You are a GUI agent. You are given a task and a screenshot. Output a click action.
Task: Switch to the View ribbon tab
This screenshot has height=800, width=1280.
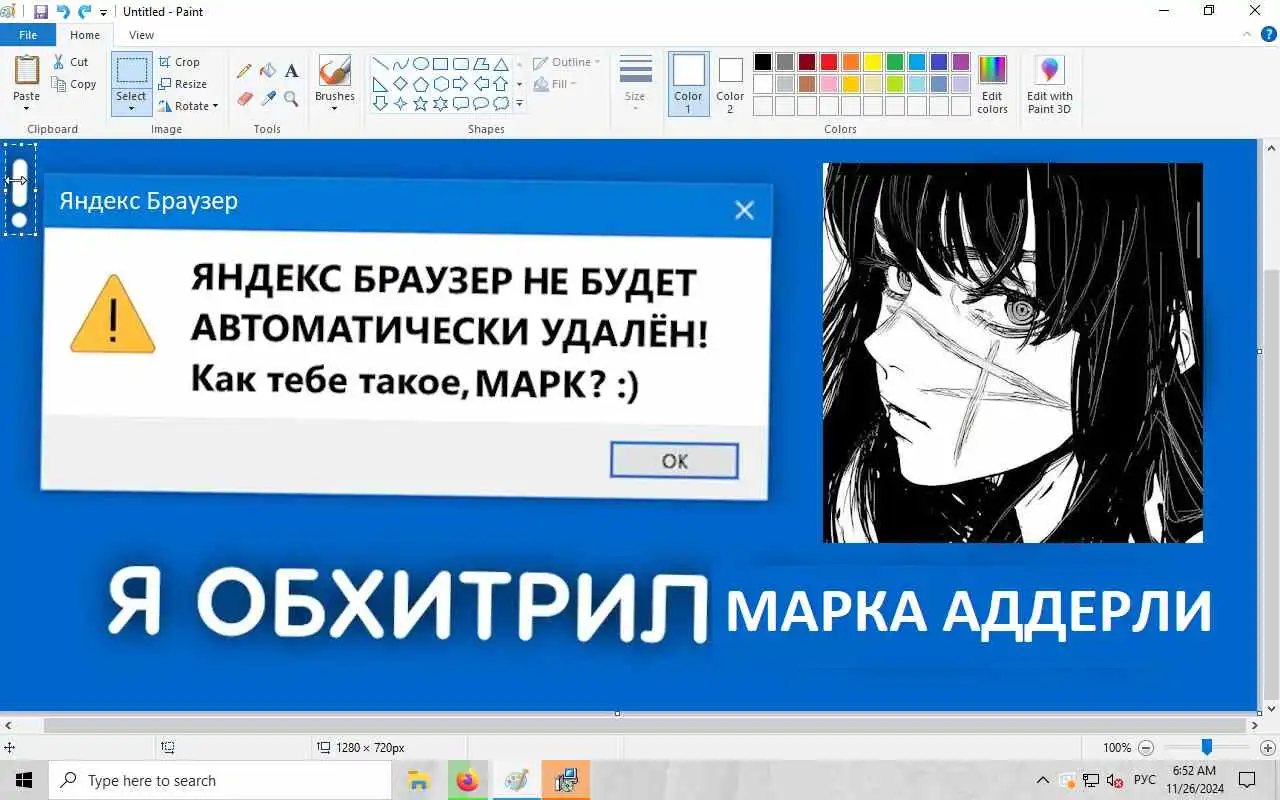pyautogui.click(x=141, y=35)
